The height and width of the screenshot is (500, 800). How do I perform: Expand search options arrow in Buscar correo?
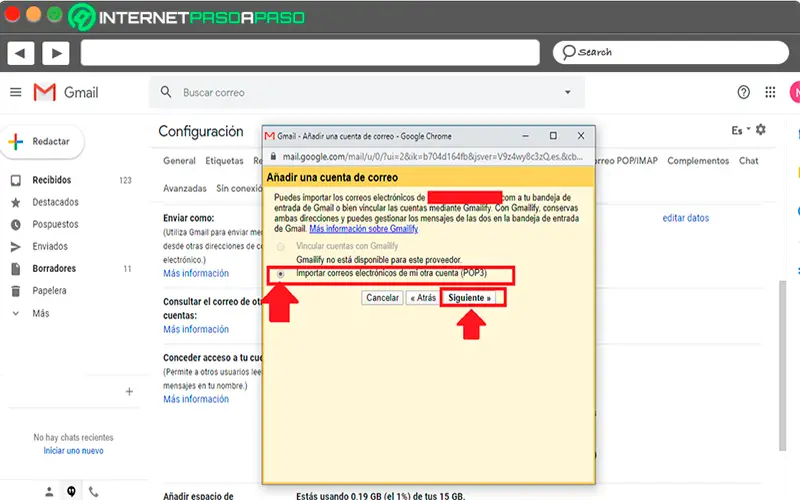tap(567, 92)
